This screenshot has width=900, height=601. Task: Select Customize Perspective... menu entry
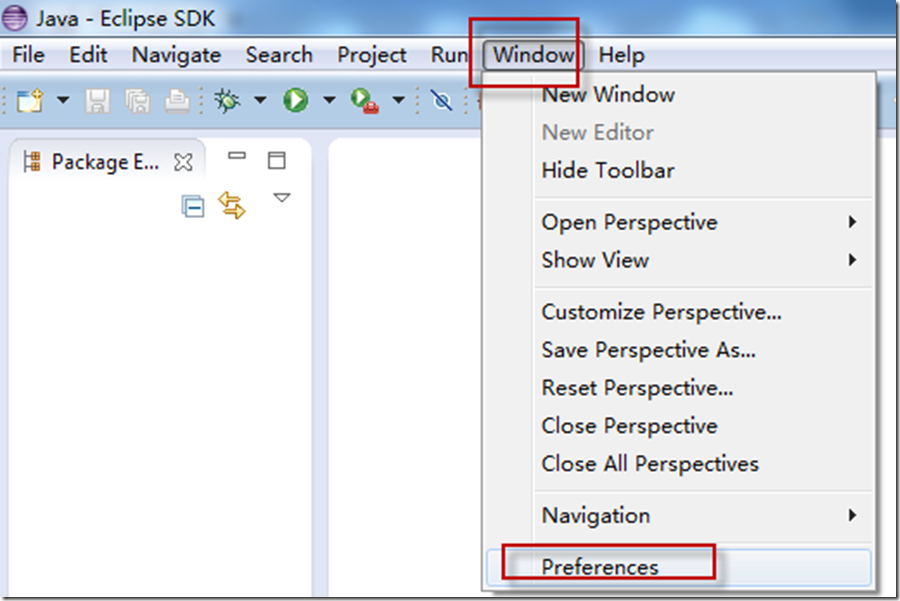(678, 312)
